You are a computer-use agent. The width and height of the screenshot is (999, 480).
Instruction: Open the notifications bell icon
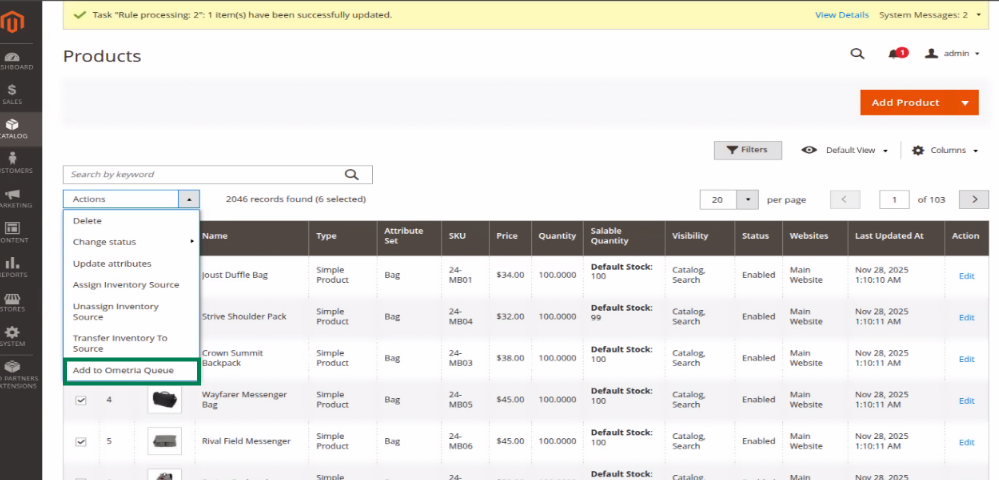point(897,54)
